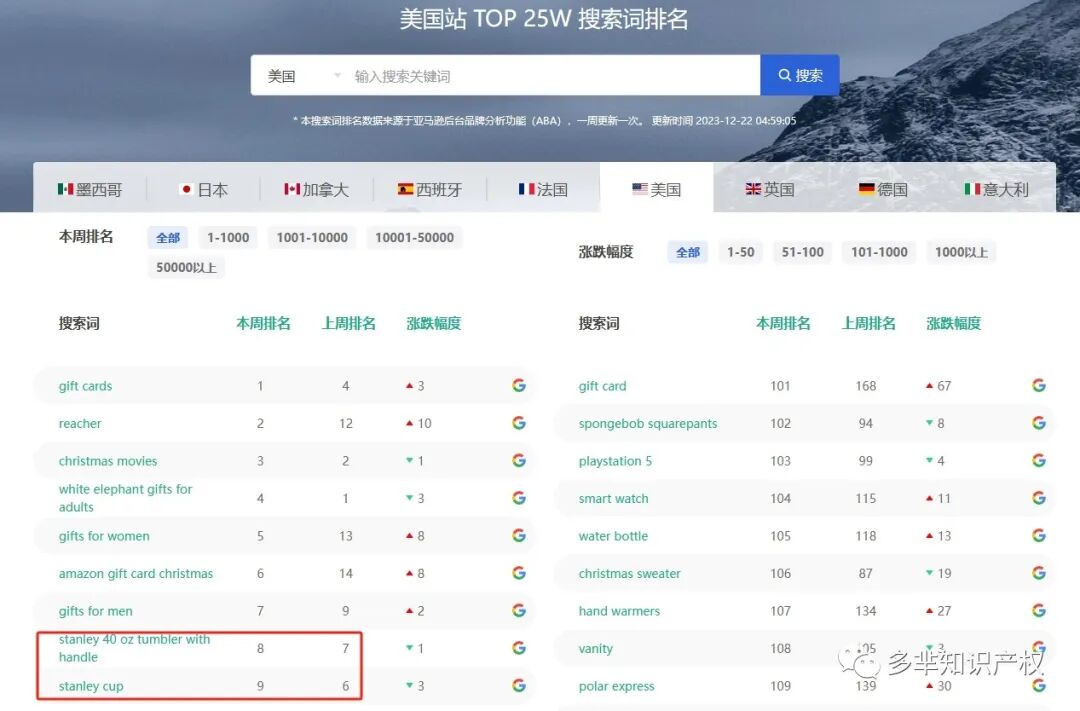The image size is (1080, 711).
Task: Open Google search for 'polar express'
Action: click(x=1038, y=686)
